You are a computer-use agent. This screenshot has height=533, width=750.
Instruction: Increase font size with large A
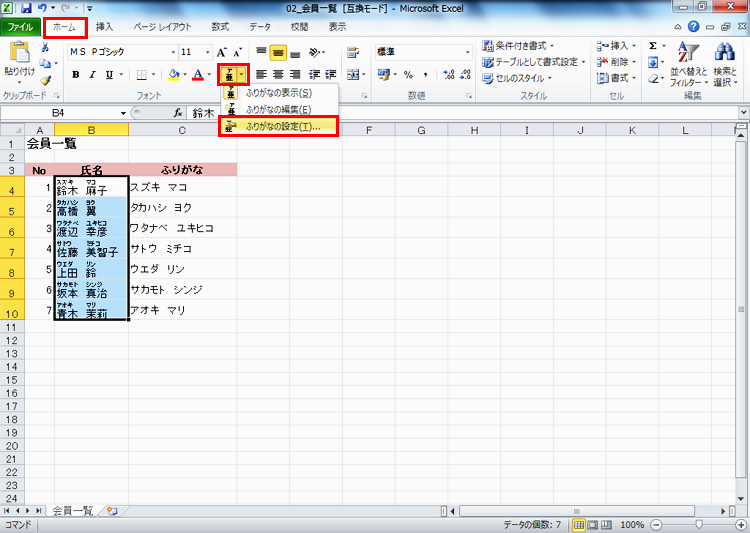point(221,52)
